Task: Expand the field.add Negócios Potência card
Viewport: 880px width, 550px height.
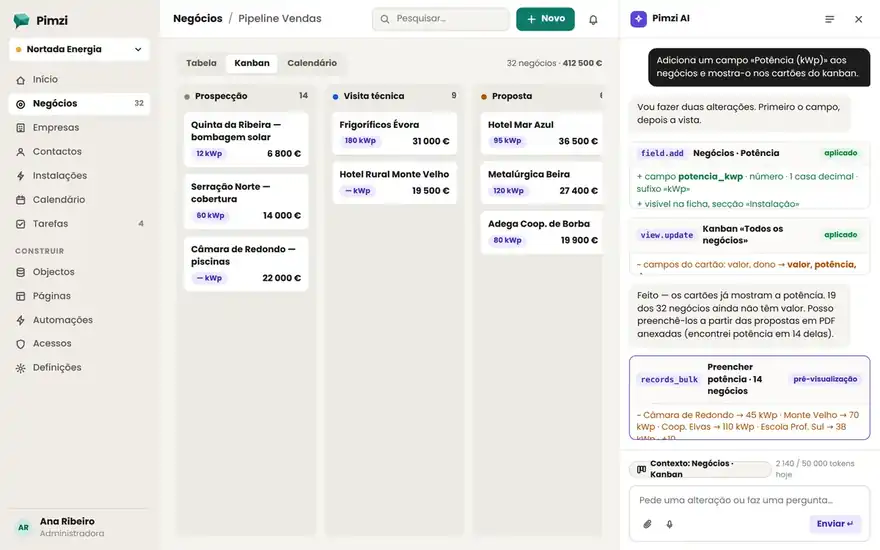Action: 749,176
